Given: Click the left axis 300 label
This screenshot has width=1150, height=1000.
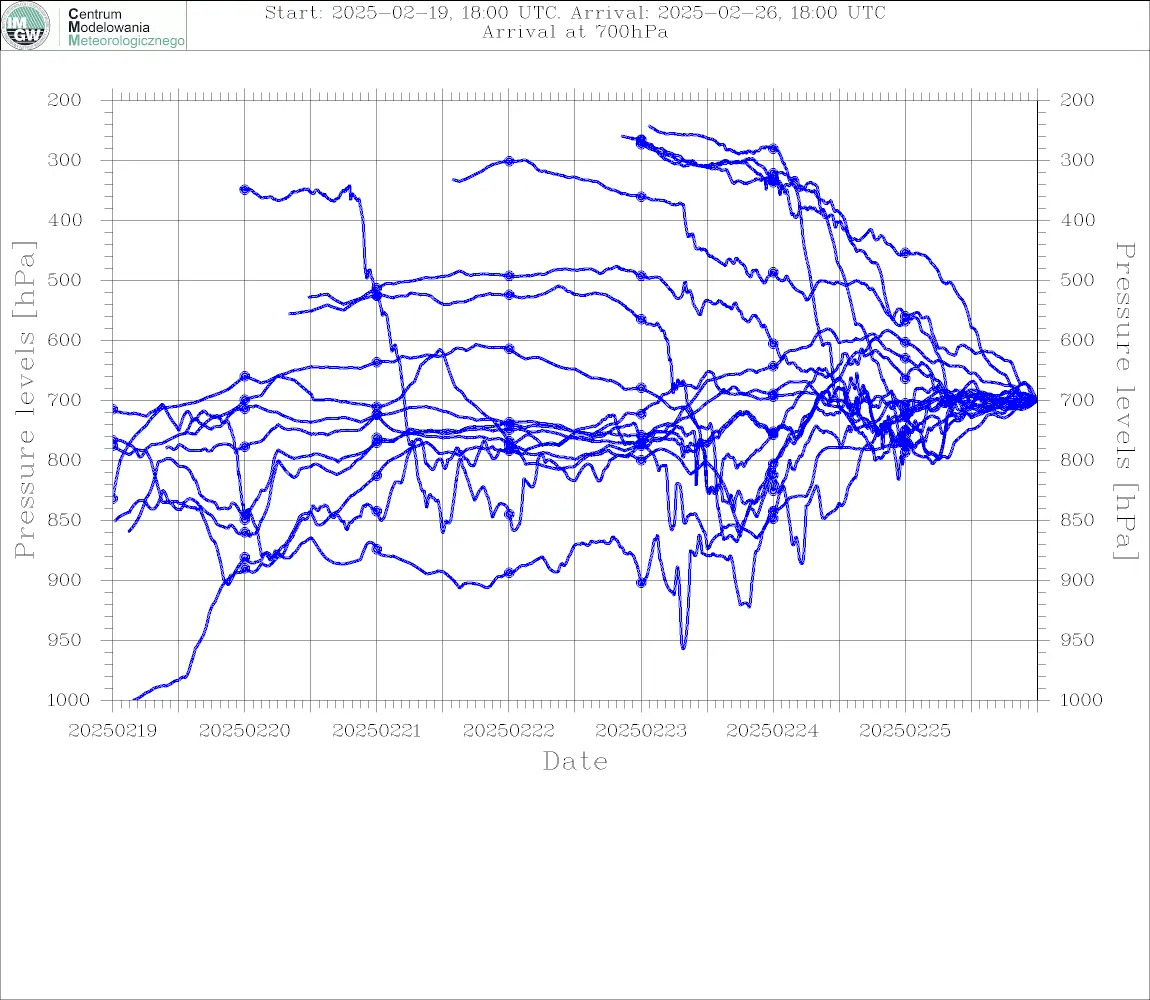Looking at the screenshot, I should (x=65, y=160).
